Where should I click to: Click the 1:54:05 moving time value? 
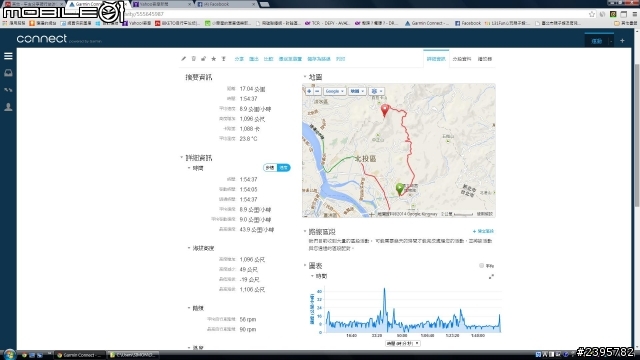[248, 189]
